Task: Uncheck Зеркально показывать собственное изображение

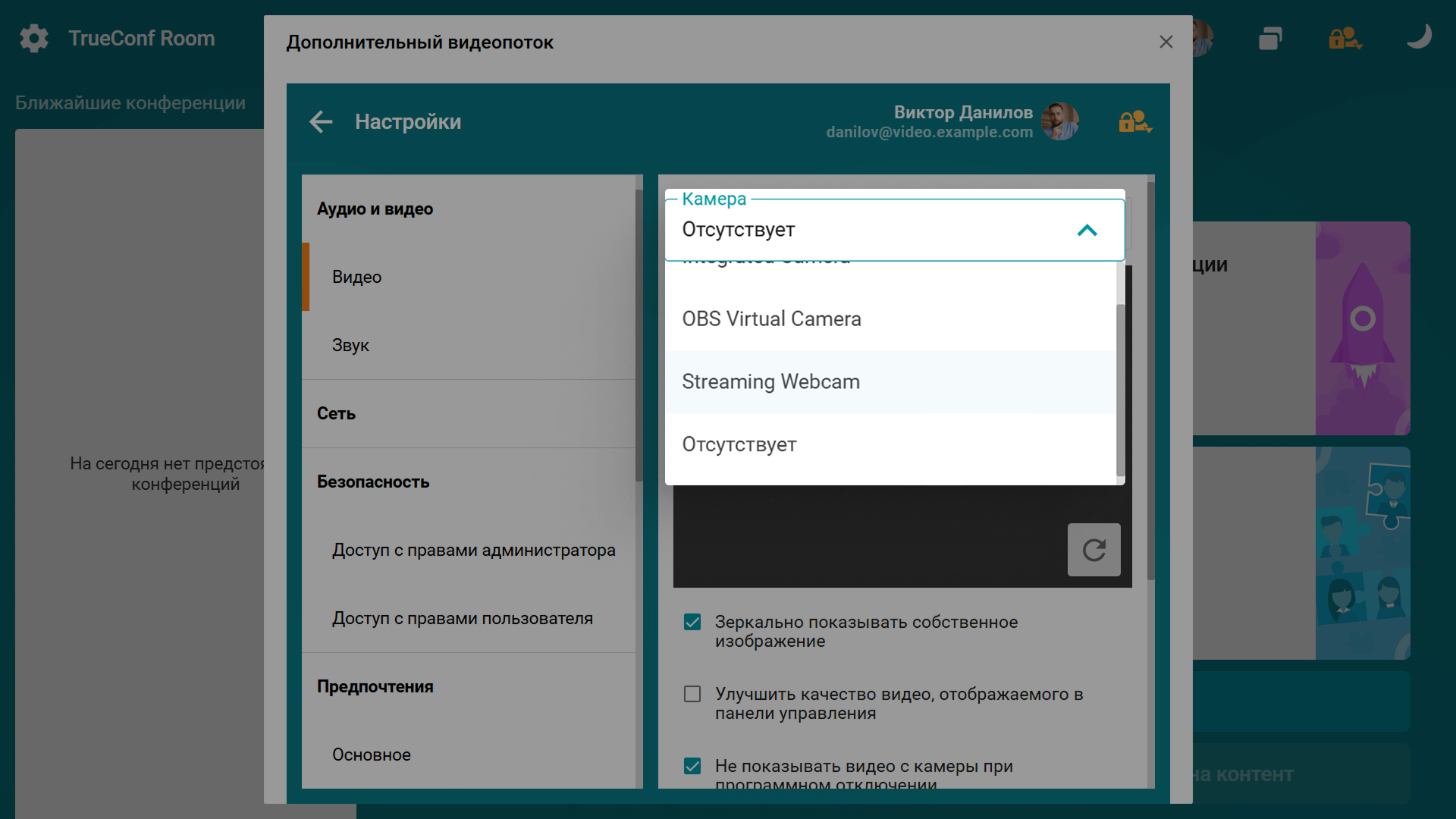Action: point(692,623)
